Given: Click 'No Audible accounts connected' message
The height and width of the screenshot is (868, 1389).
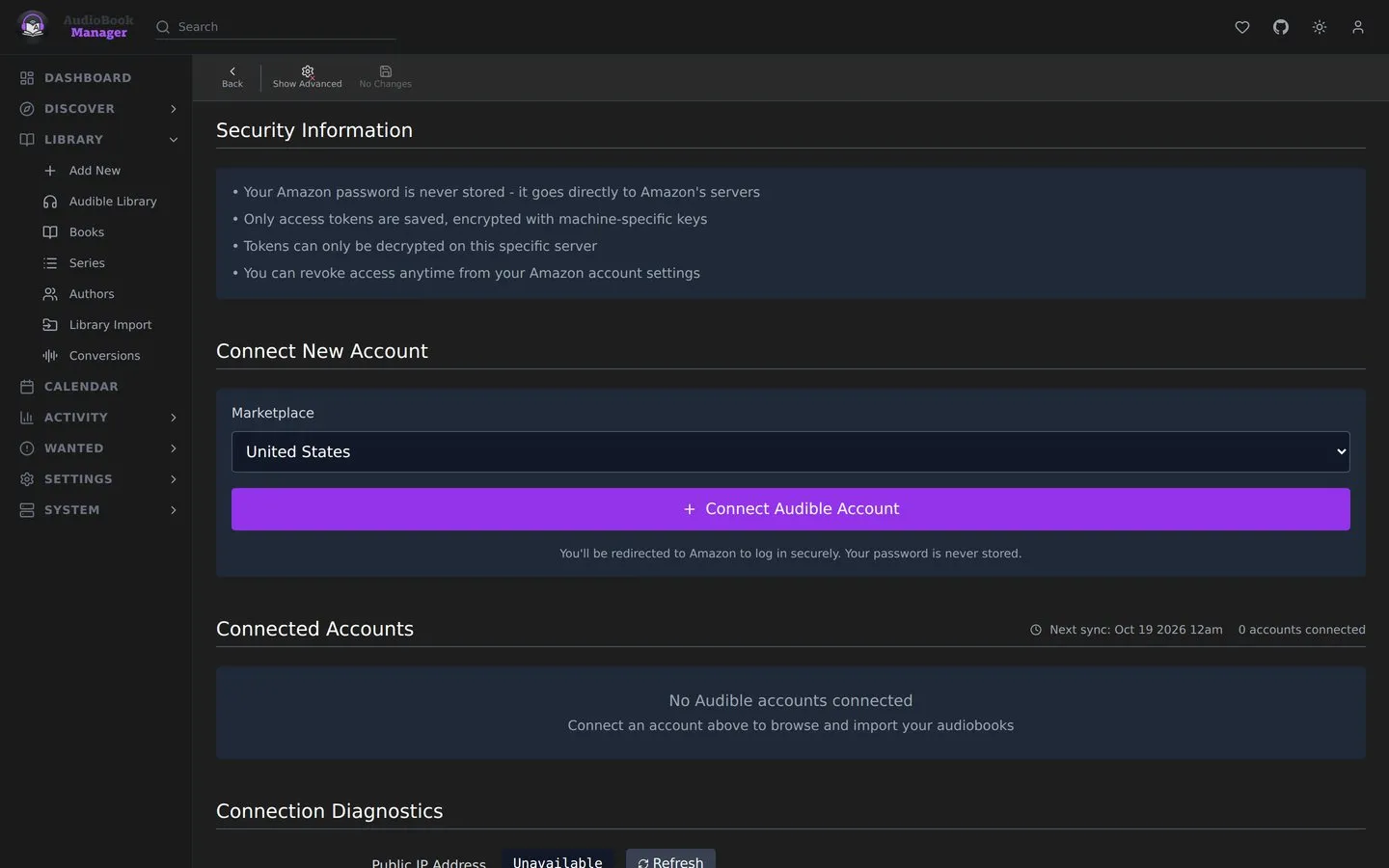Looking at the screenshot, I should (x=790, y=701).
